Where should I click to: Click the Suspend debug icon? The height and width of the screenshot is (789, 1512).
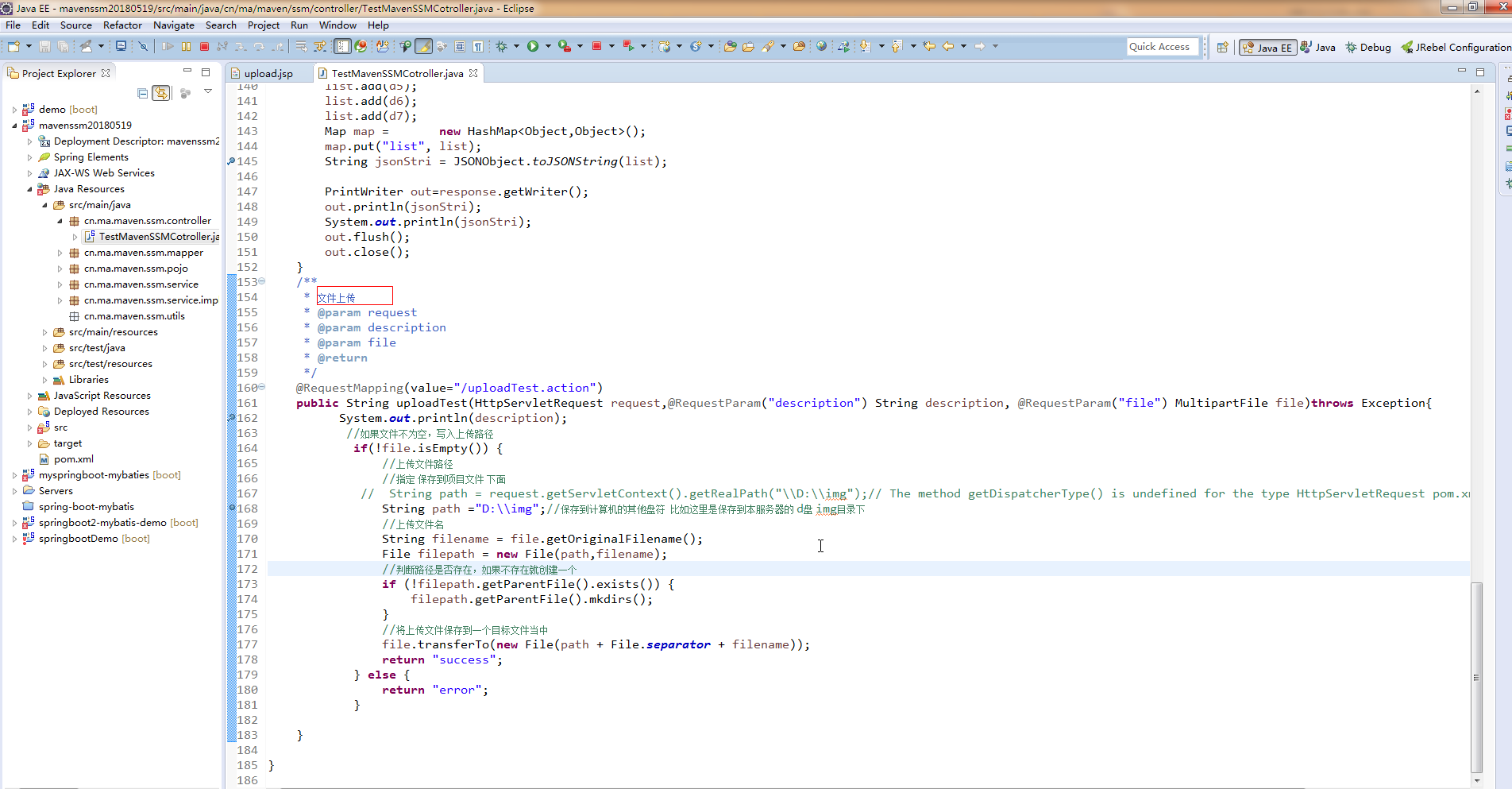pos(186,47)
